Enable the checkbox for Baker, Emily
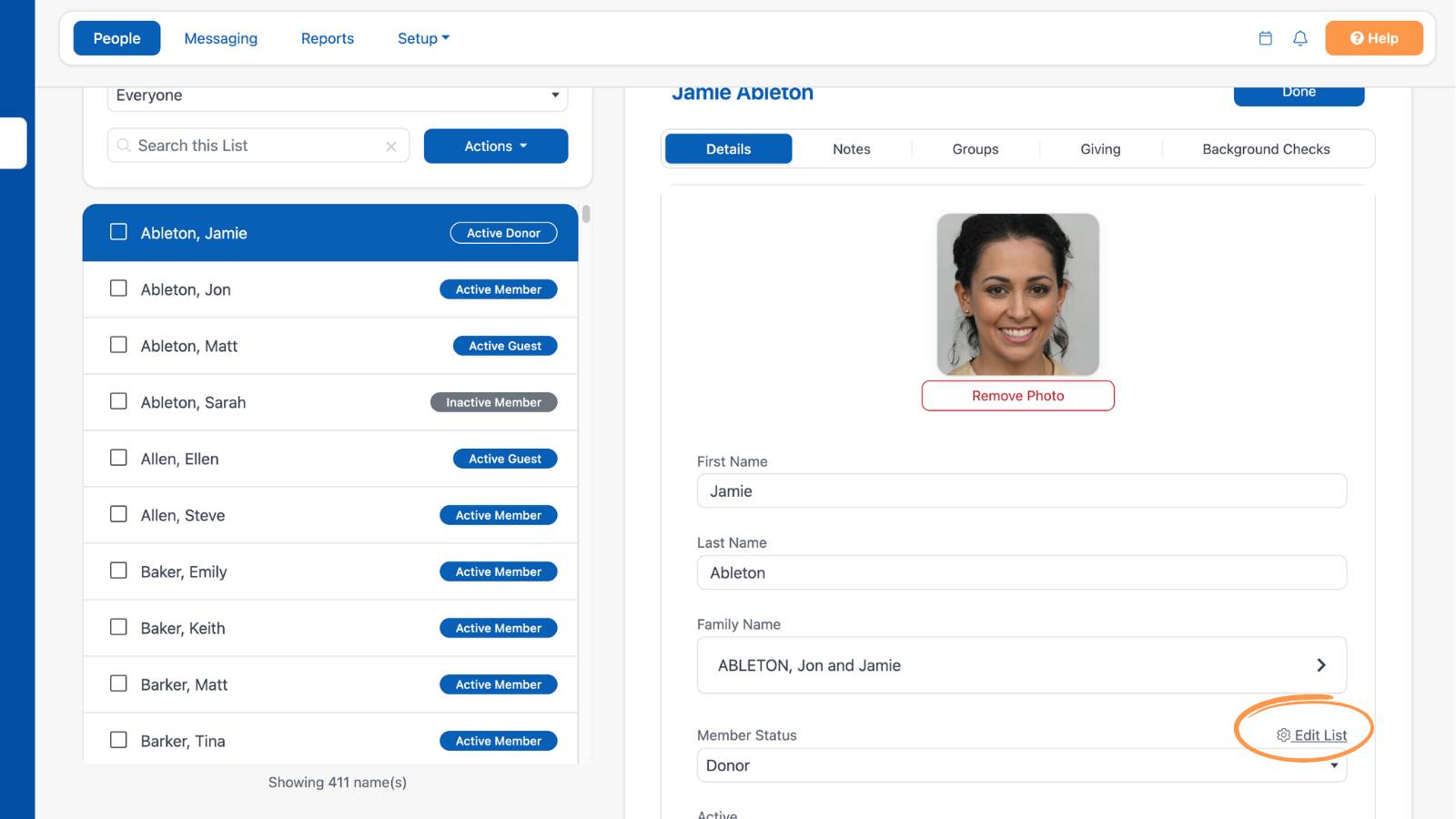1456x819 pixels. (118, 571)
